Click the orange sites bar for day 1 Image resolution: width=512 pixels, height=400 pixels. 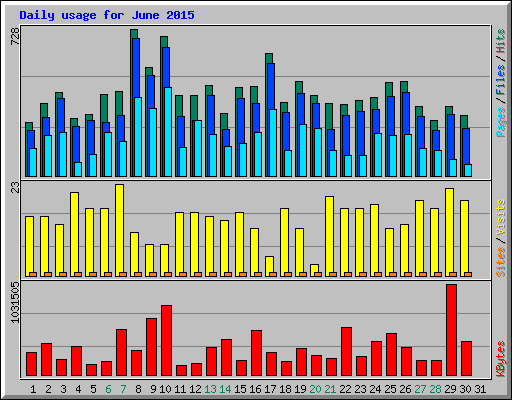point(33,274)
